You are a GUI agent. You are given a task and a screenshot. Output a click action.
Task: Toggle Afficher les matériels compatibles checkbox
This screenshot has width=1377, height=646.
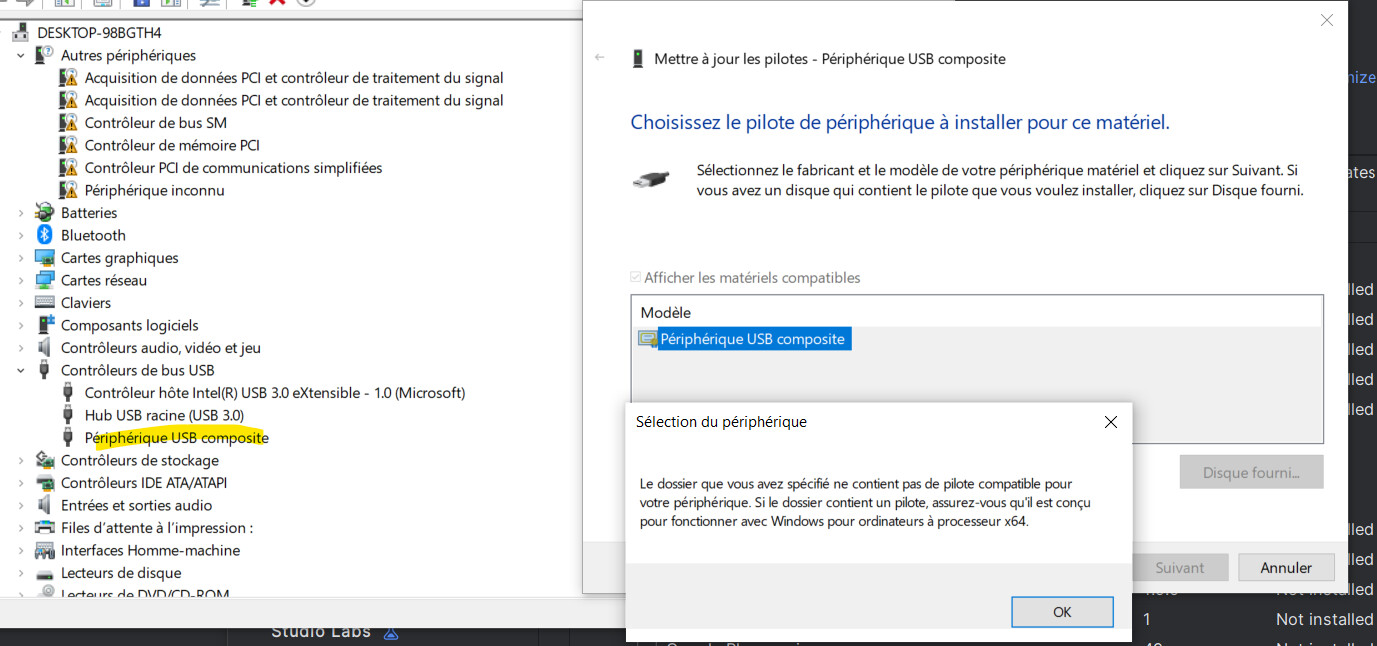click(x=637, y=278)
